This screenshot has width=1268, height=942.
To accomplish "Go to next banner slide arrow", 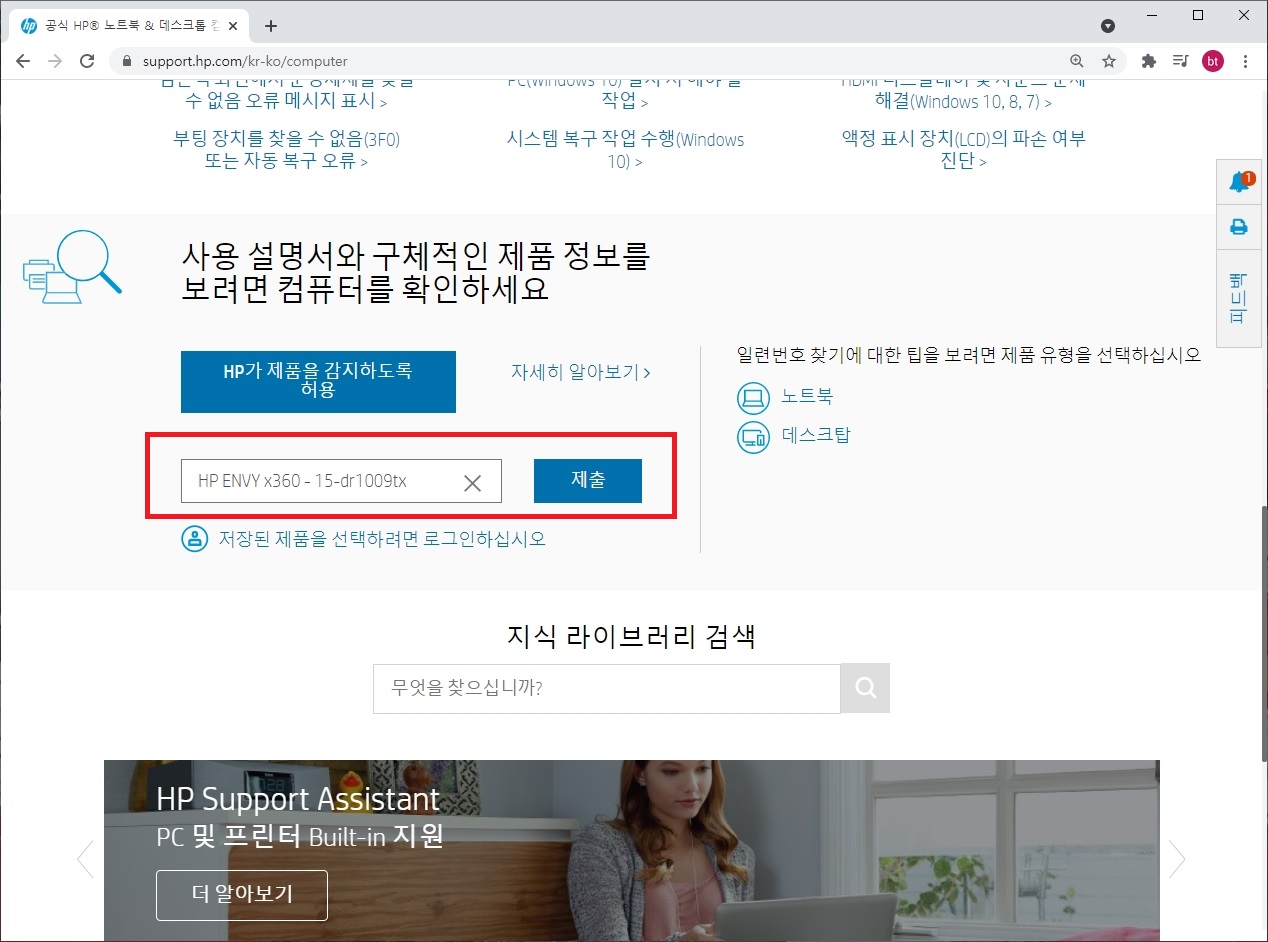I will coord(1177,858).
